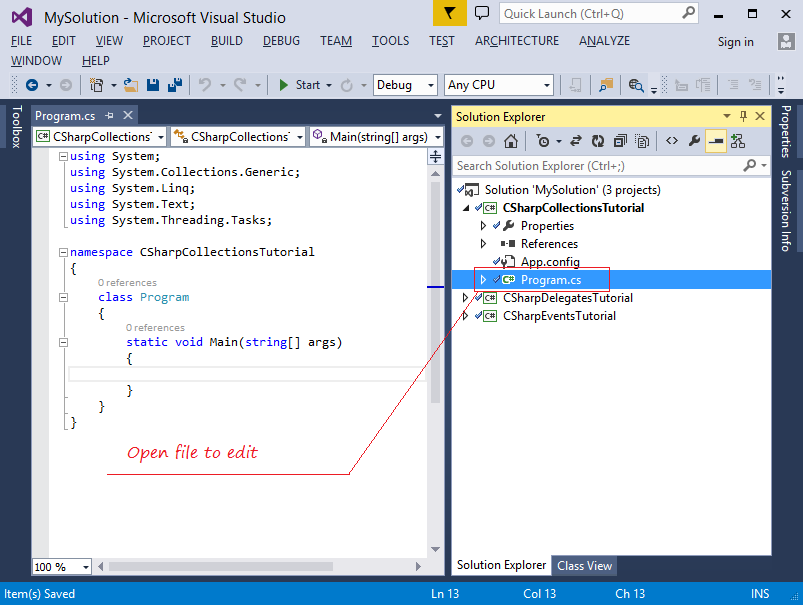Collapse the Main method outline block
The width and height of the screenshot is (803, 605).
(63, 342)
